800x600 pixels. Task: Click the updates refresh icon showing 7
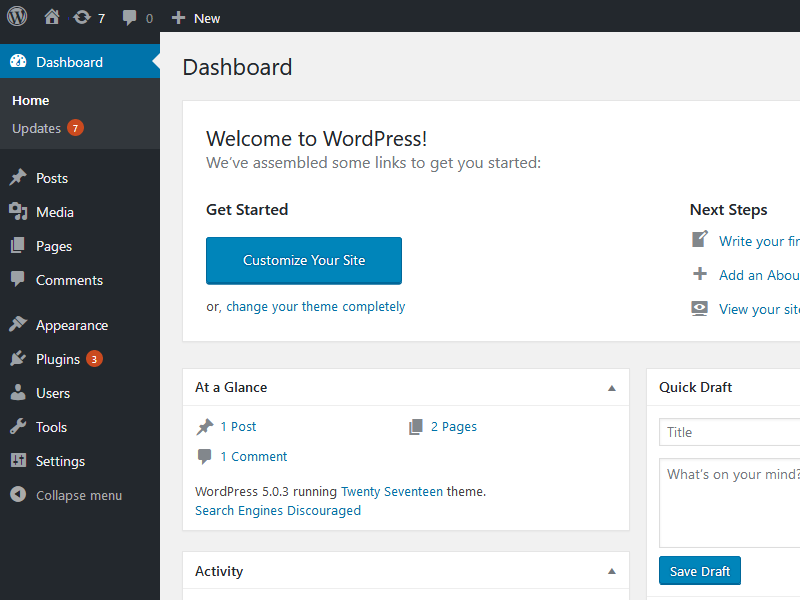82,17
